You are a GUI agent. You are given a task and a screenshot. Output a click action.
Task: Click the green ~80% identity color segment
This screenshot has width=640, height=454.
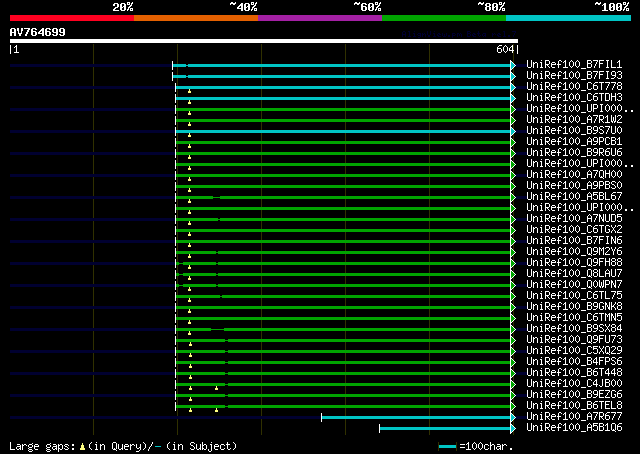[444, 18]
